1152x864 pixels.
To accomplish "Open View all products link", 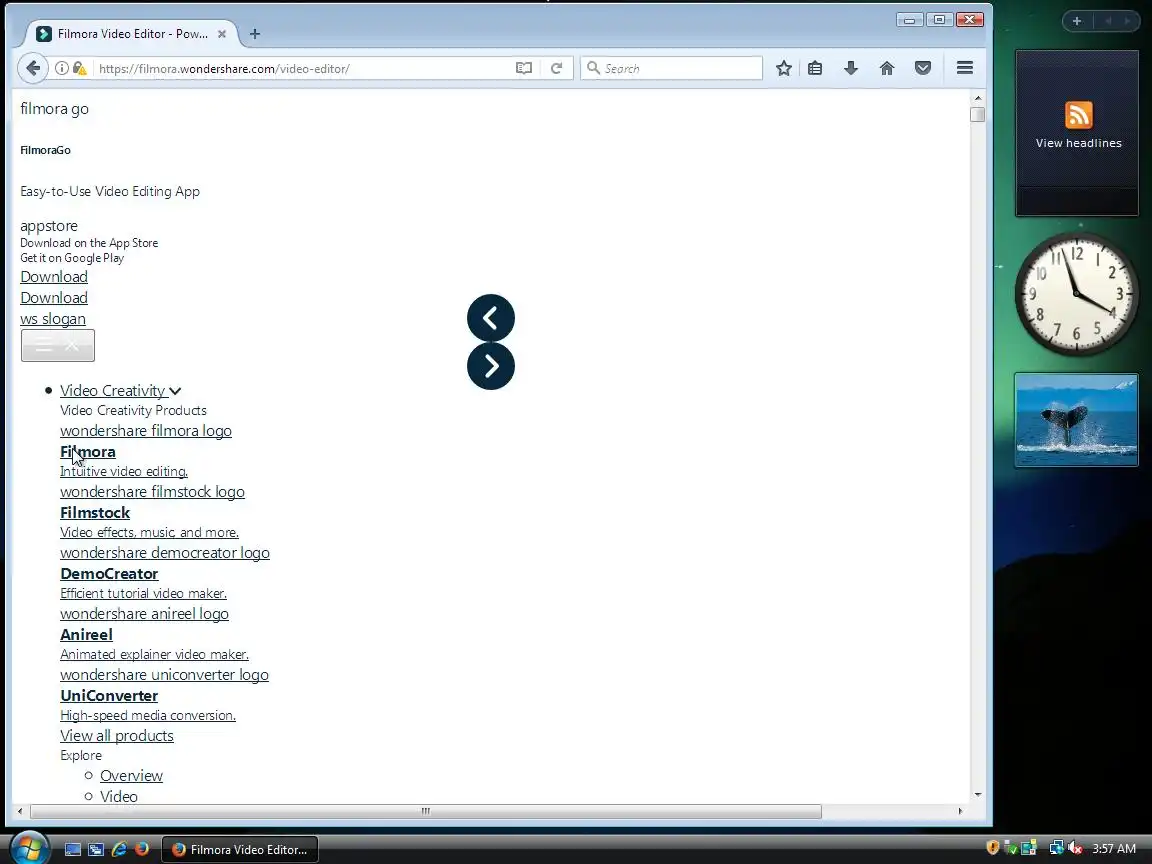I will 117,735.
